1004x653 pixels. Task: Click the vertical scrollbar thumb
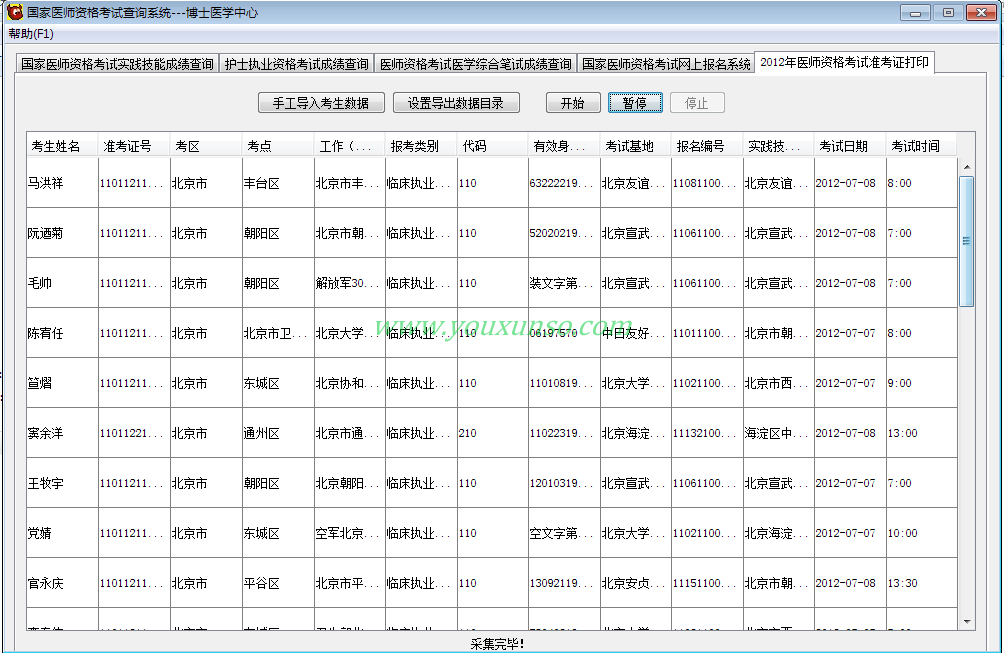(x=967, y=241)
